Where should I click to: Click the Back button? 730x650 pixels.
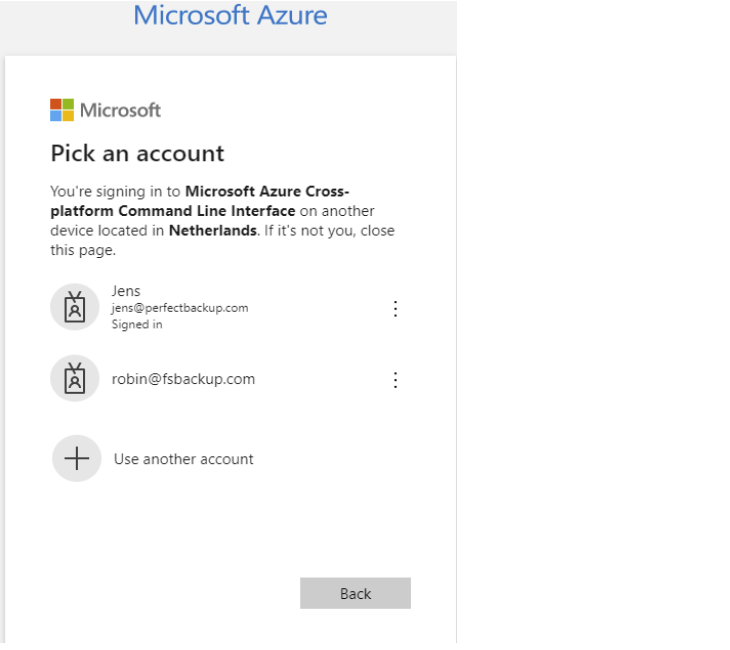coord(355,593)
